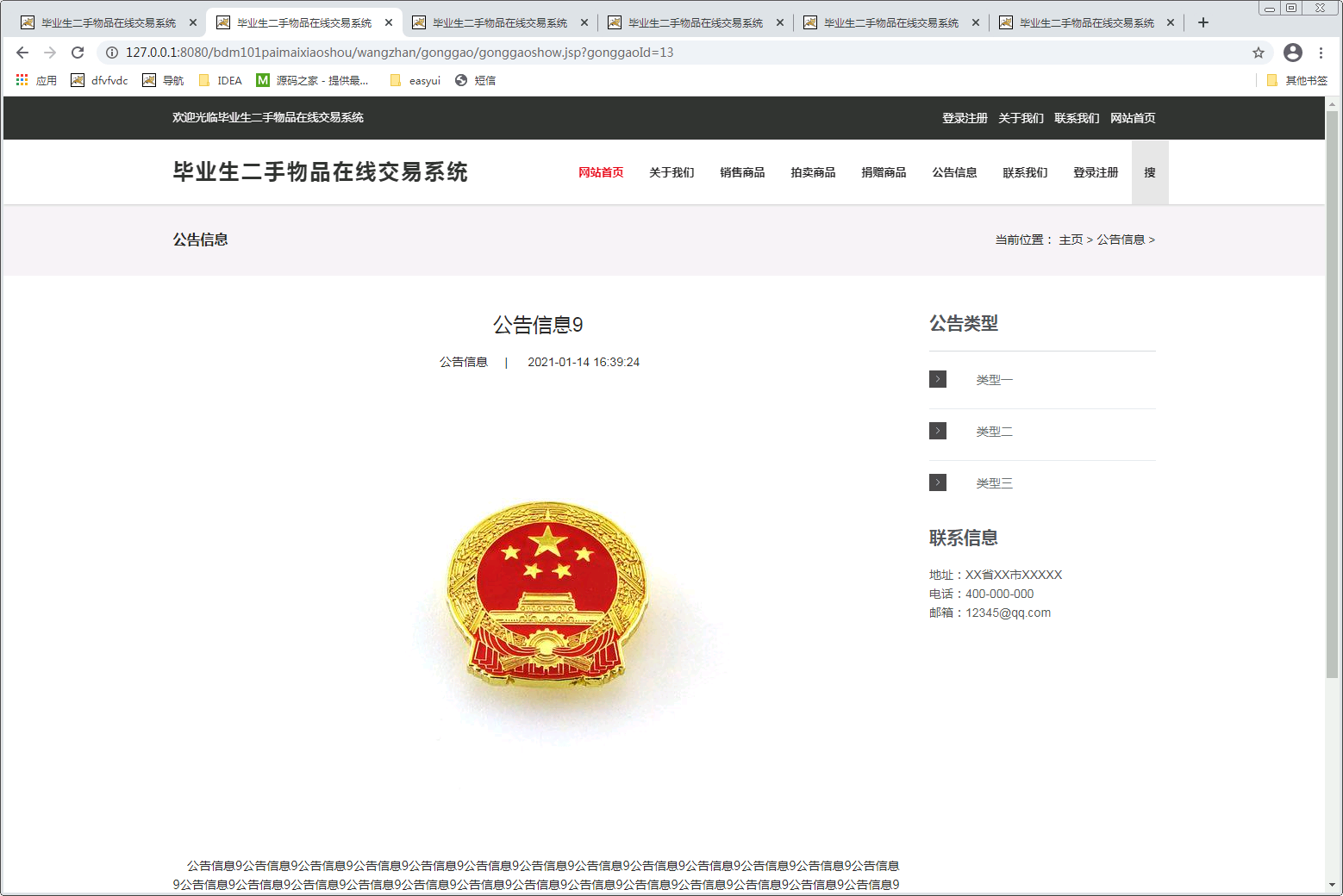The width and height of the screenshot is (1343, 896).
Task: Select the 类型一 announcement category
Action: coord(994,380)
